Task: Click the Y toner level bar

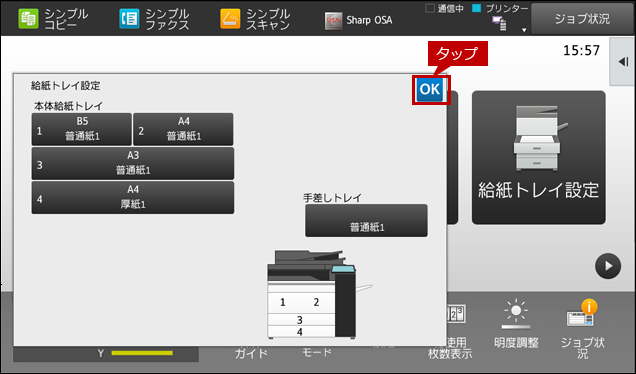Action: pos(142,353)
